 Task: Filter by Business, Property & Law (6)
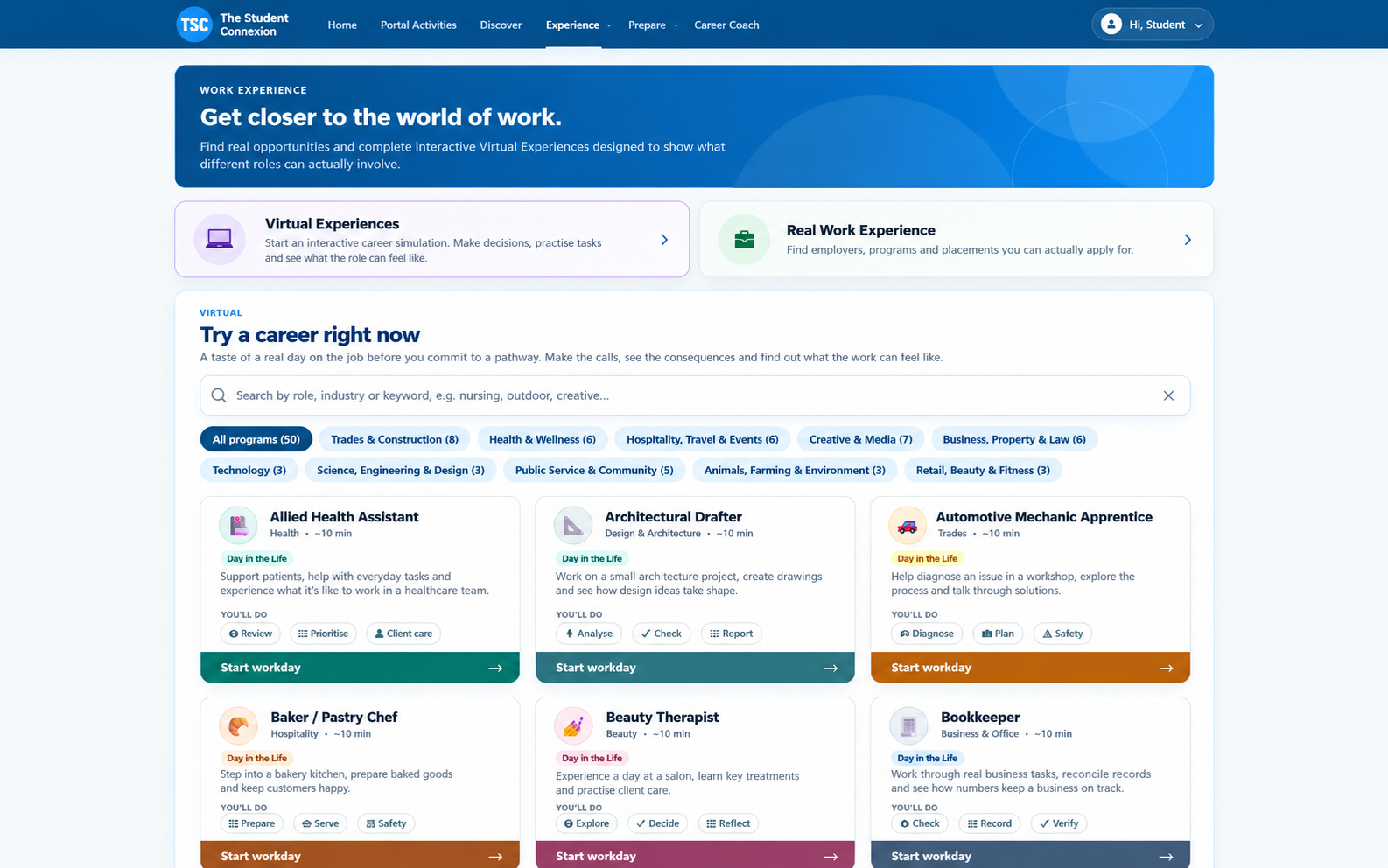[1014, 439]
